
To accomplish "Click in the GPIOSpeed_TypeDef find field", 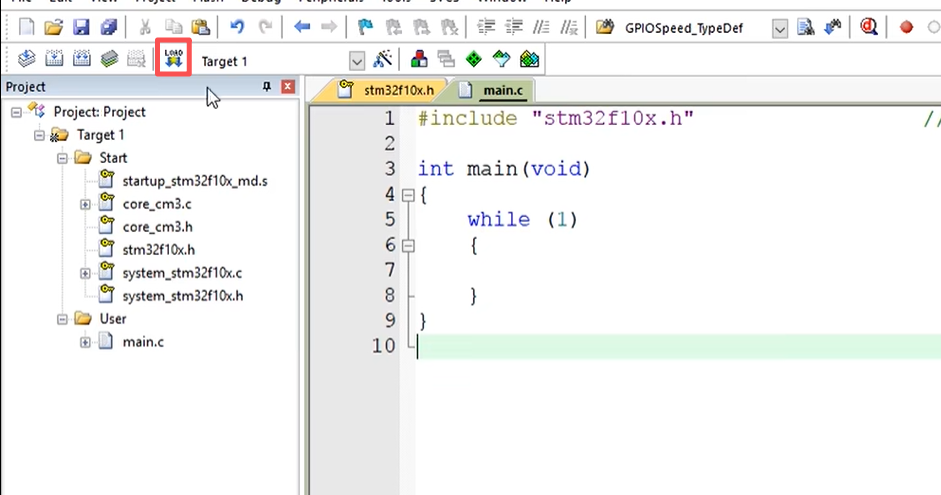I will point(696,28).
